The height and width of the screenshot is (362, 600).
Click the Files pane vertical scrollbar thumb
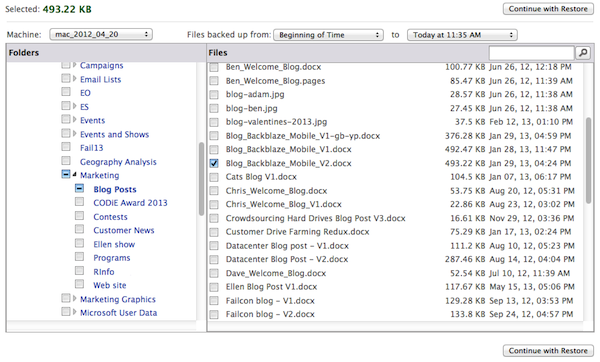tap(589, 161)
